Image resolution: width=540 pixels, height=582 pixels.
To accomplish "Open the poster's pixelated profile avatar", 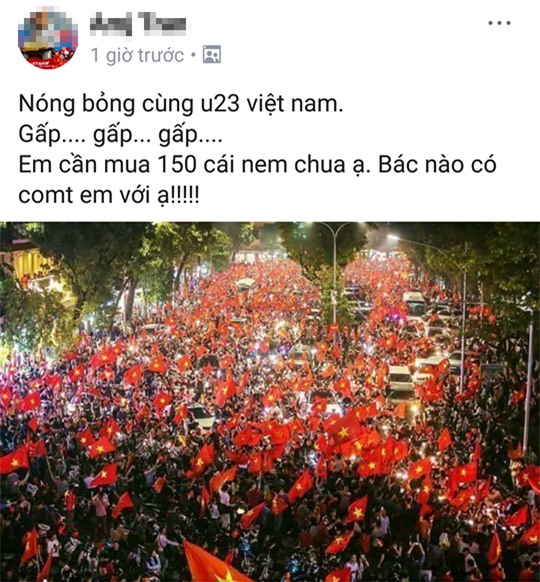I will (x=48, y=39).
